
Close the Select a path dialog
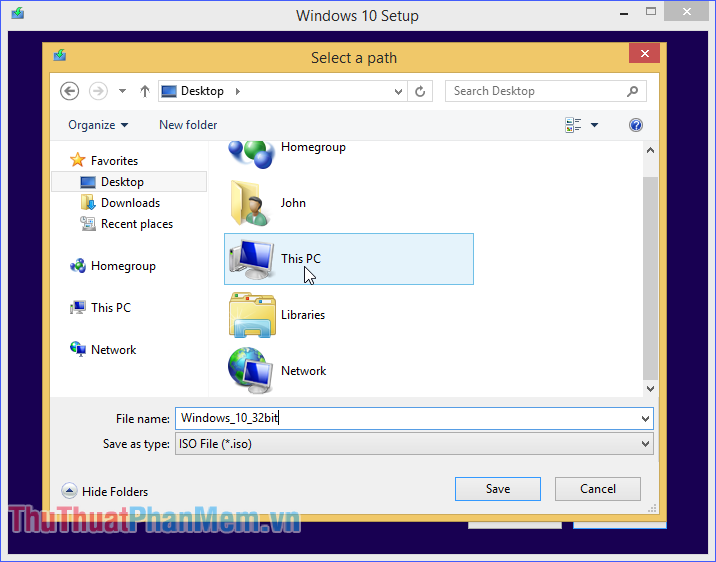tap(644, 53)
